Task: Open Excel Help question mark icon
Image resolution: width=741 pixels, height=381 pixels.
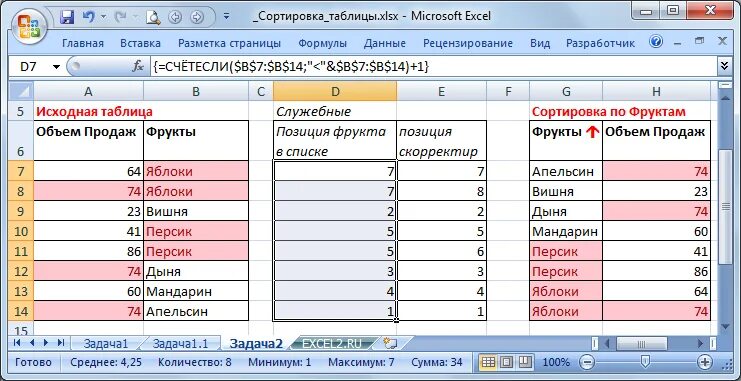Action: click(x=656, y=42)
